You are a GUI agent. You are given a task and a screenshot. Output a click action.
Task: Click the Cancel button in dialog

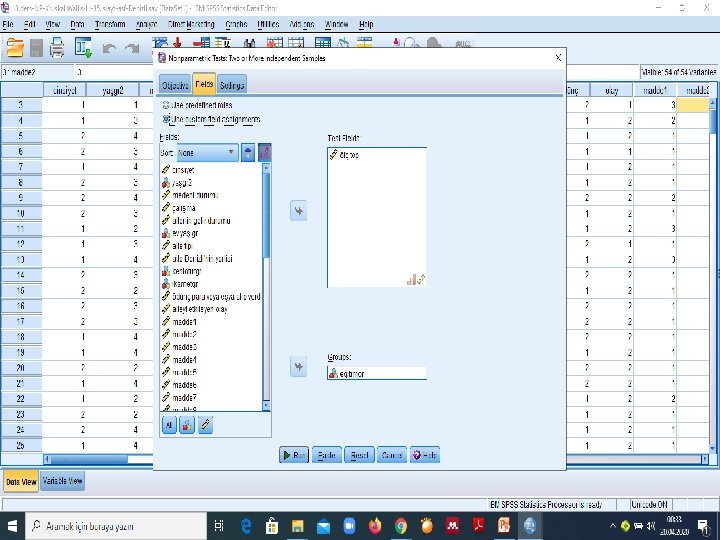(x=392, y=455)
